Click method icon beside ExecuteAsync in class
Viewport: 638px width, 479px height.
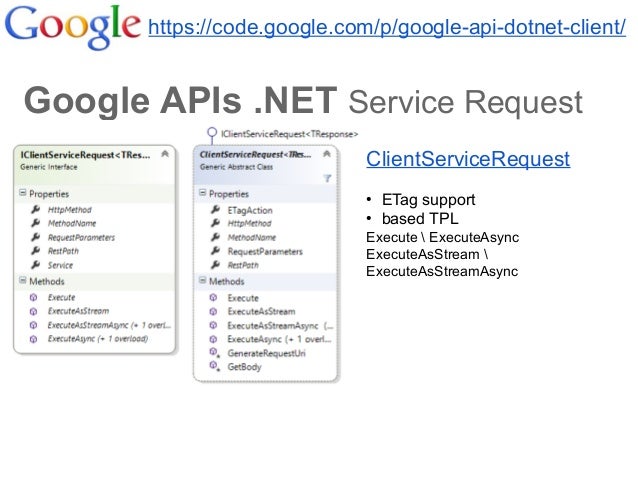(x=213, y=339)
